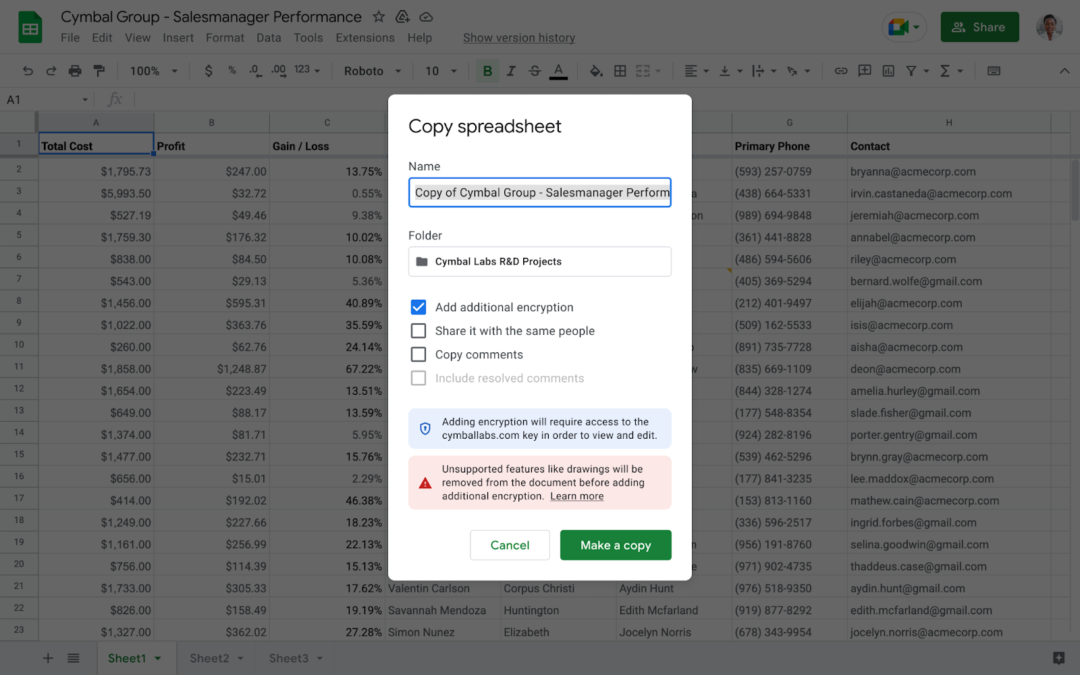The image size is (1080, 675).
Task: Open the File menu
Action: tap(70, 38)
